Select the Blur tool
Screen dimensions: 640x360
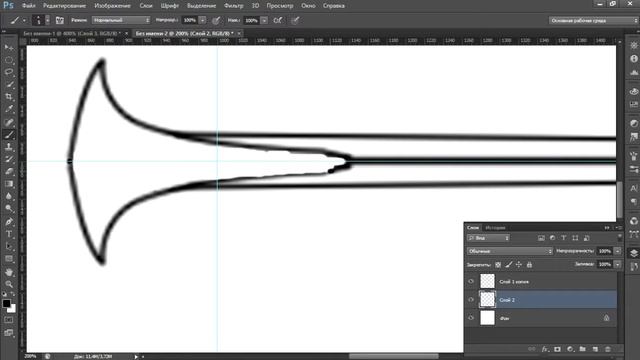pos(9,196)
